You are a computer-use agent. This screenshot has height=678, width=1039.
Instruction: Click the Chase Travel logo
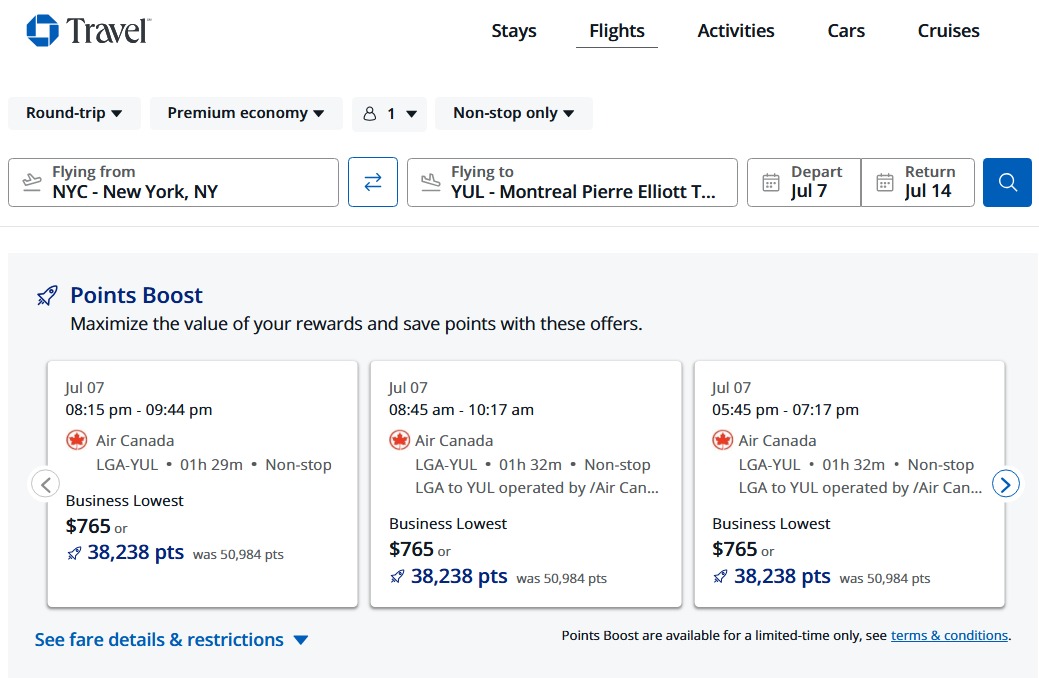[89, 30]
